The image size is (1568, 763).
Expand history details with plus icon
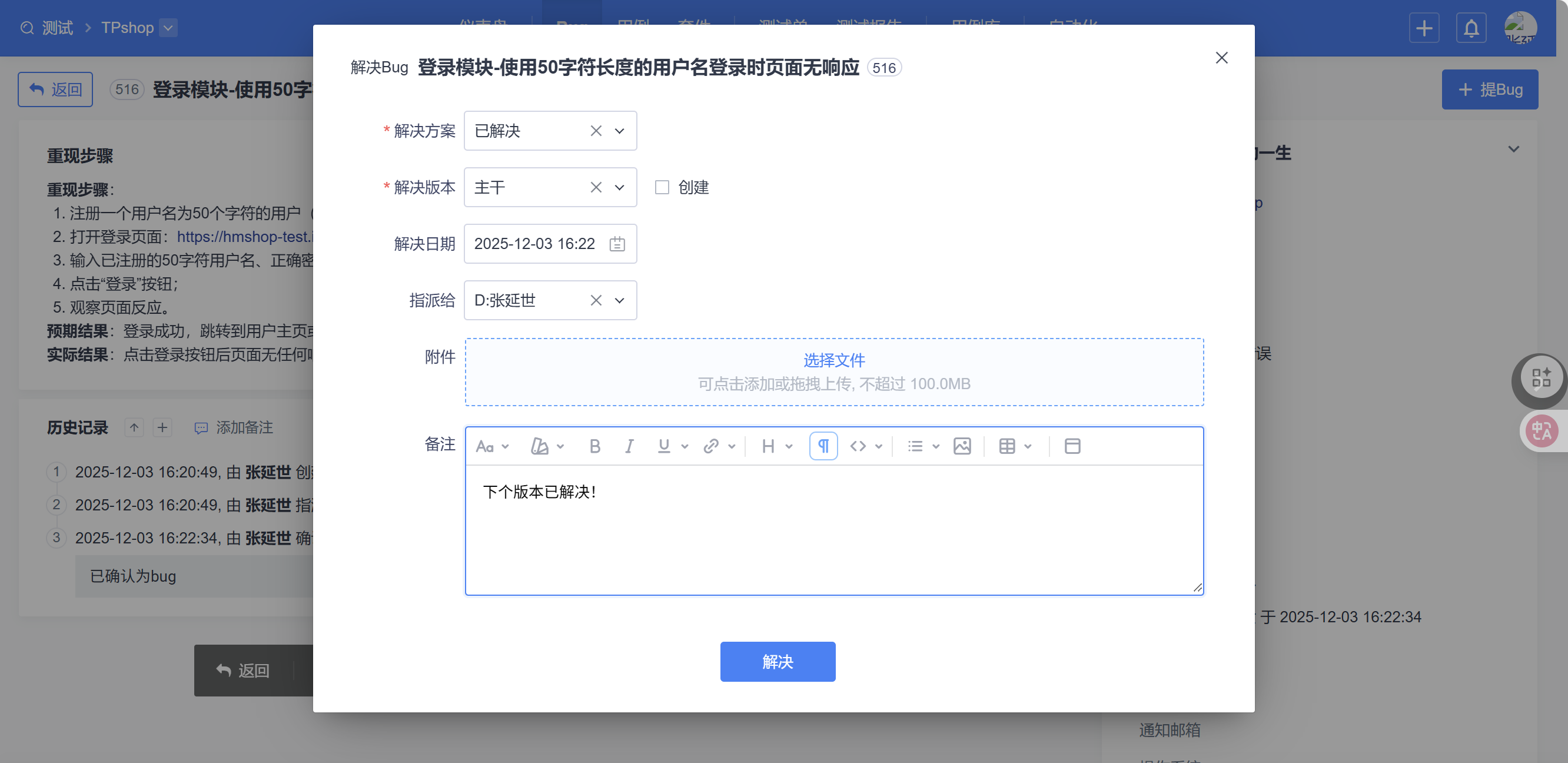tap(162, 427)
